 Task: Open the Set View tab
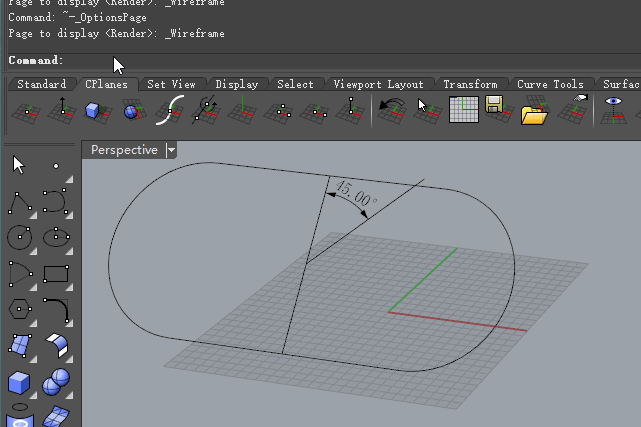tap(171, 84)
